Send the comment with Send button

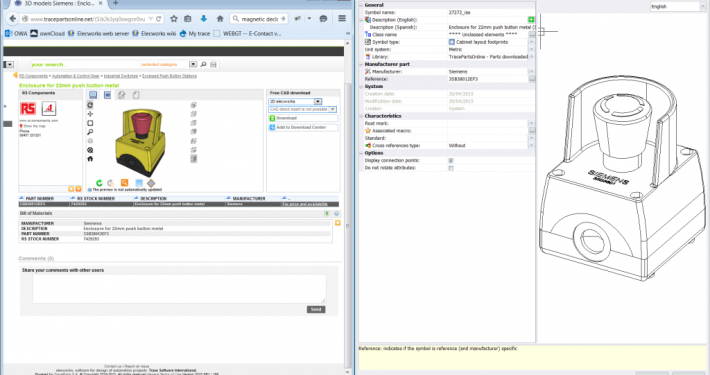point(316,309)
